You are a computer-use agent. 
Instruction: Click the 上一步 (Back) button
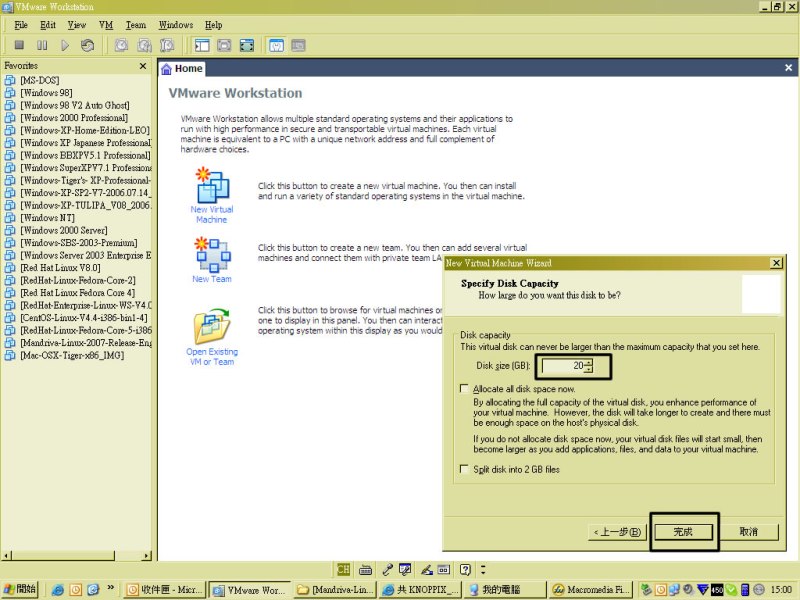coord(617,532)
